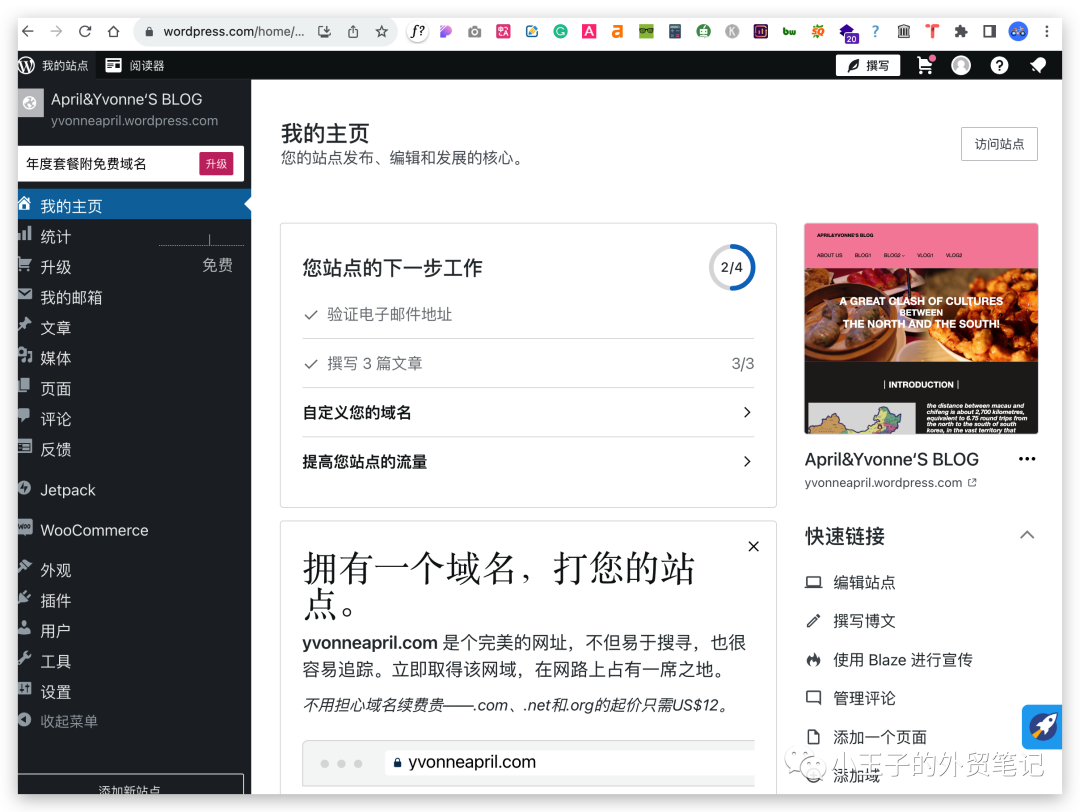Viewport: 1080px width, 812px height.
Task: Select the 我的站点 tab
Action: 54,65
